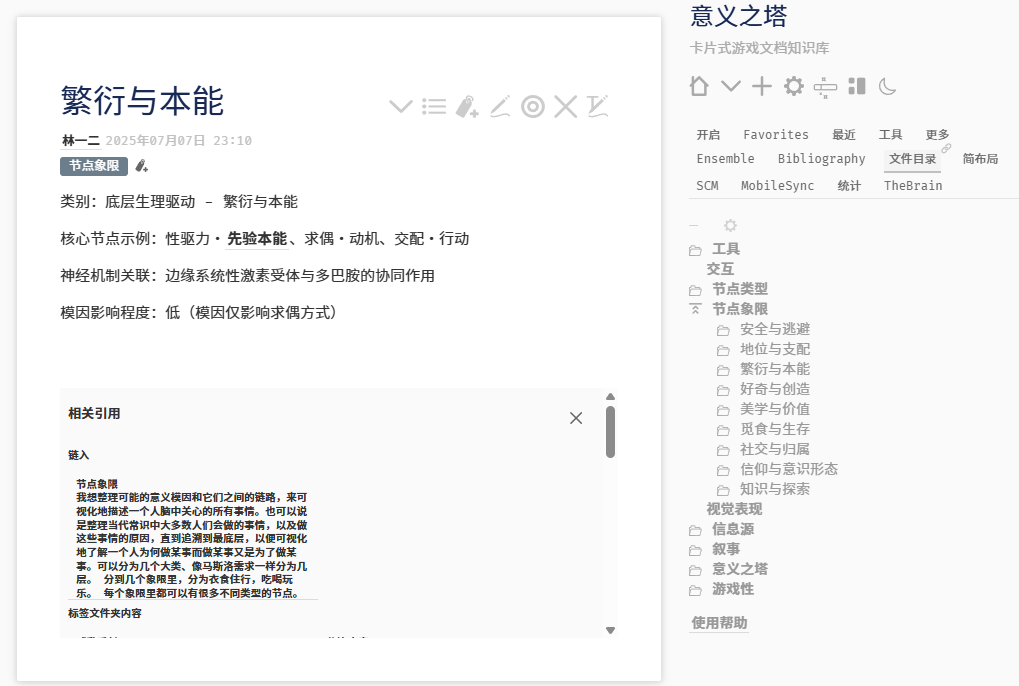Image resolution: width=1019 pixels, height=686 pixels.
Task: Expand the 安全与逃避 folder icon
Action: (x=723, y=330)
